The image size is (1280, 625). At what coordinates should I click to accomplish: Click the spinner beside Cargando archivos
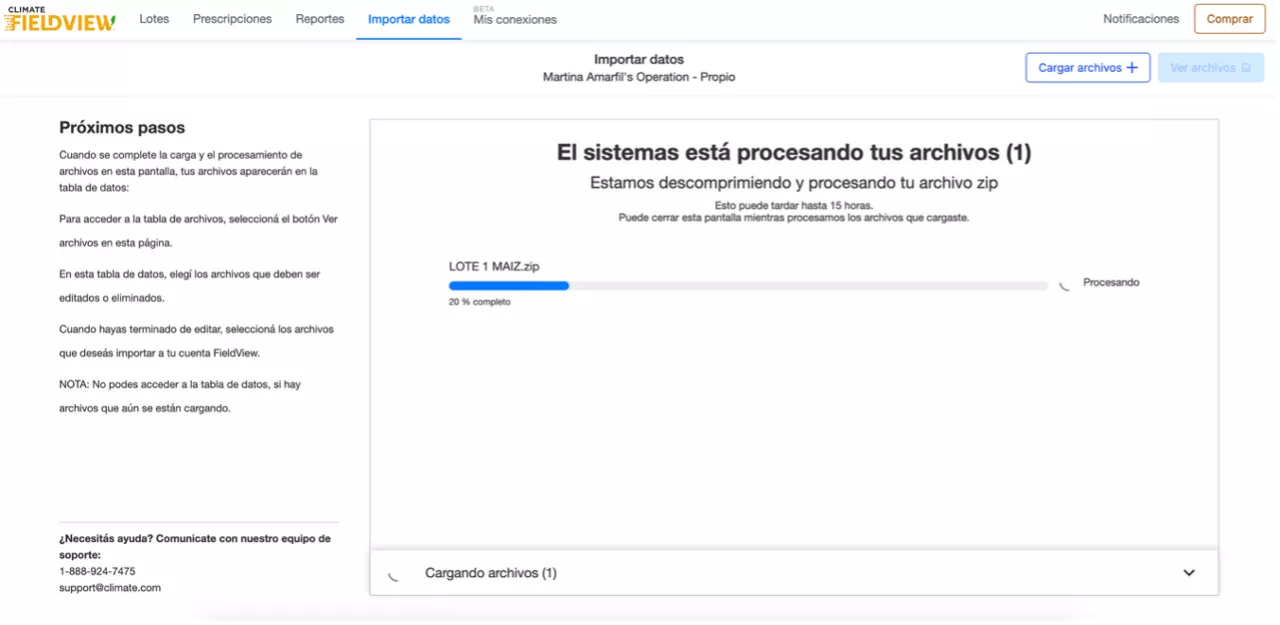click(x=393, y=574)
